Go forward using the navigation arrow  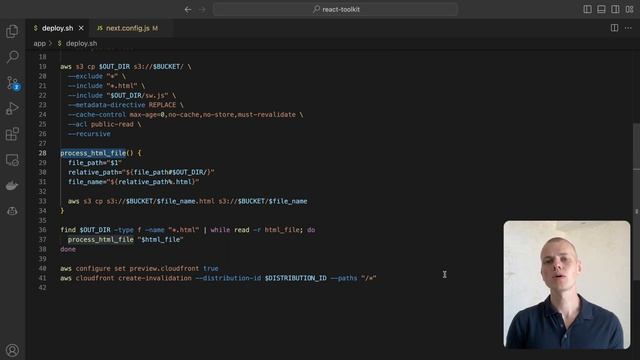coord(202,9)
